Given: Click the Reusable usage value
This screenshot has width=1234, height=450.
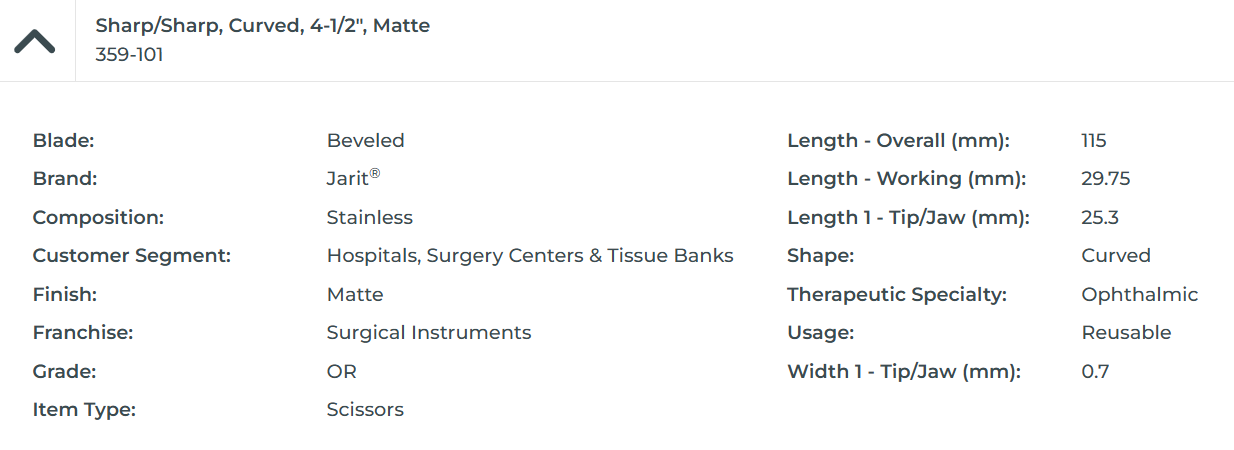Looking at the screenshot, I should click(x=1126, y=333).
